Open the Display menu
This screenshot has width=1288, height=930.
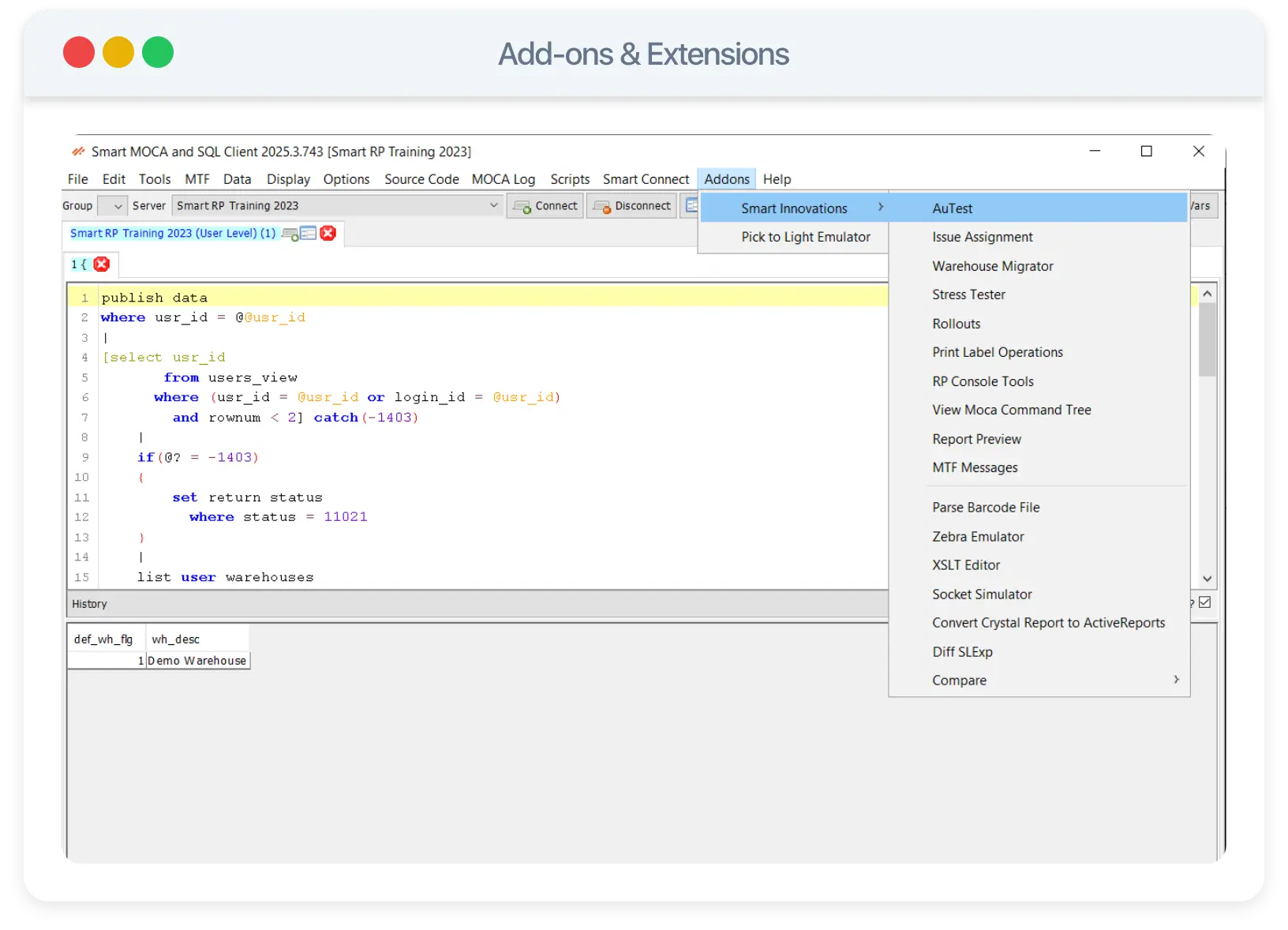288,179
